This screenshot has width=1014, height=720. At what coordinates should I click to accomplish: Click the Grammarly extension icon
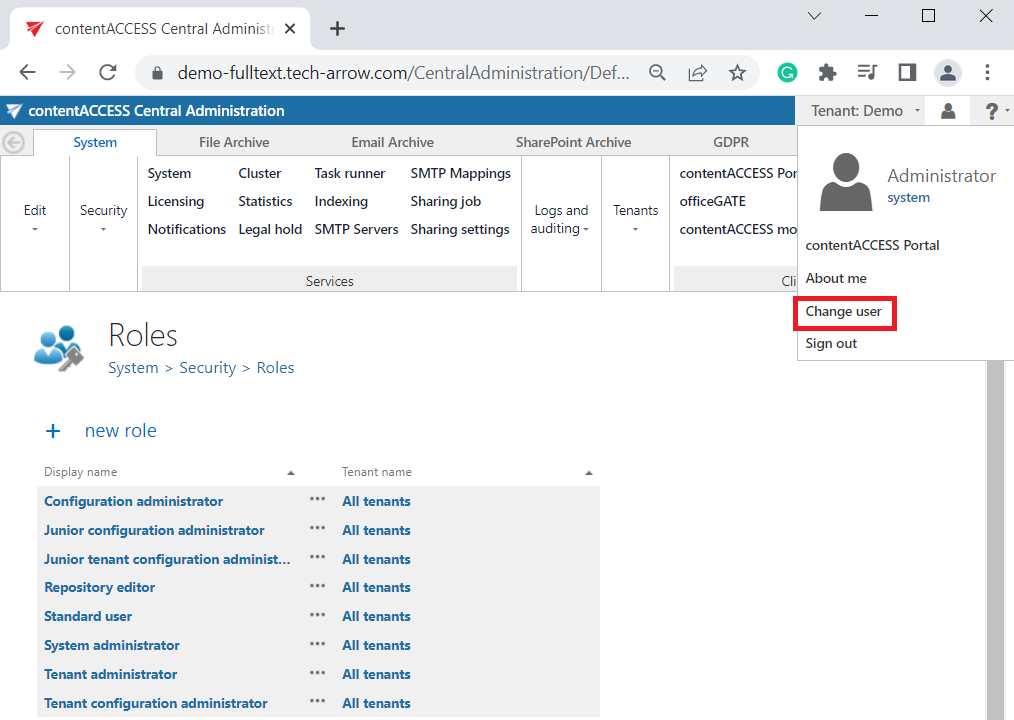(788, 73)
